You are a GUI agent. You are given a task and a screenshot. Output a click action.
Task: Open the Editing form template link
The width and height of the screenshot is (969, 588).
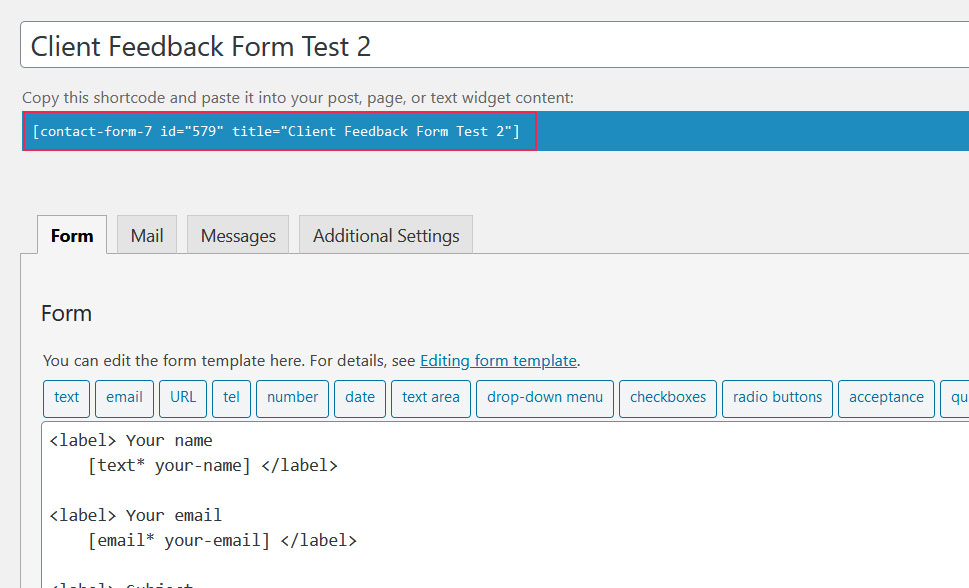tap(498, 360)
